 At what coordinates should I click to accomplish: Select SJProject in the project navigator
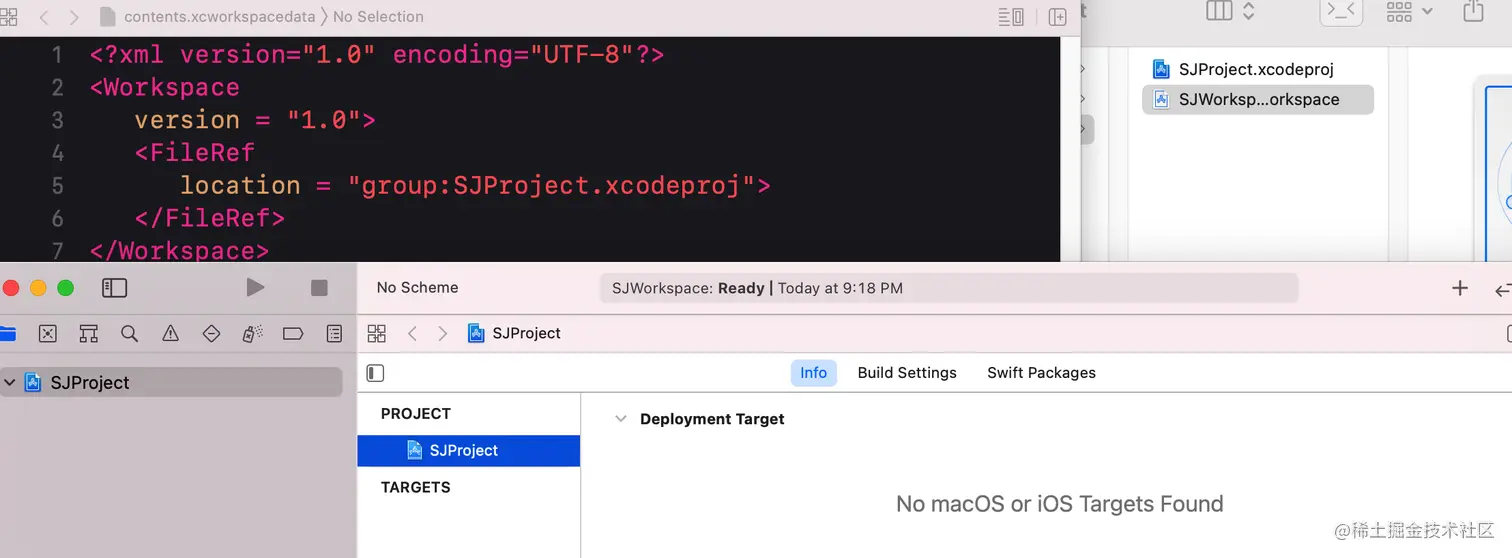pos(171,383)
